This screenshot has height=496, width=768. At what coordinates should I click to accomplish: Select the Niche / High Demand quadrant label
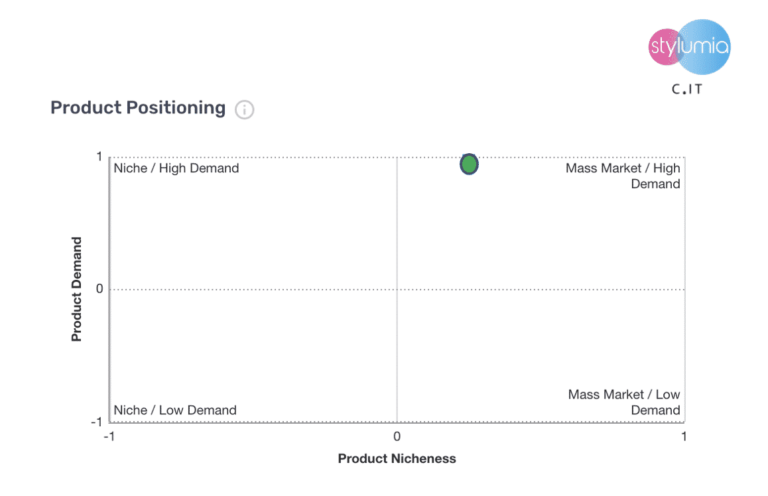tap(177, 168)
